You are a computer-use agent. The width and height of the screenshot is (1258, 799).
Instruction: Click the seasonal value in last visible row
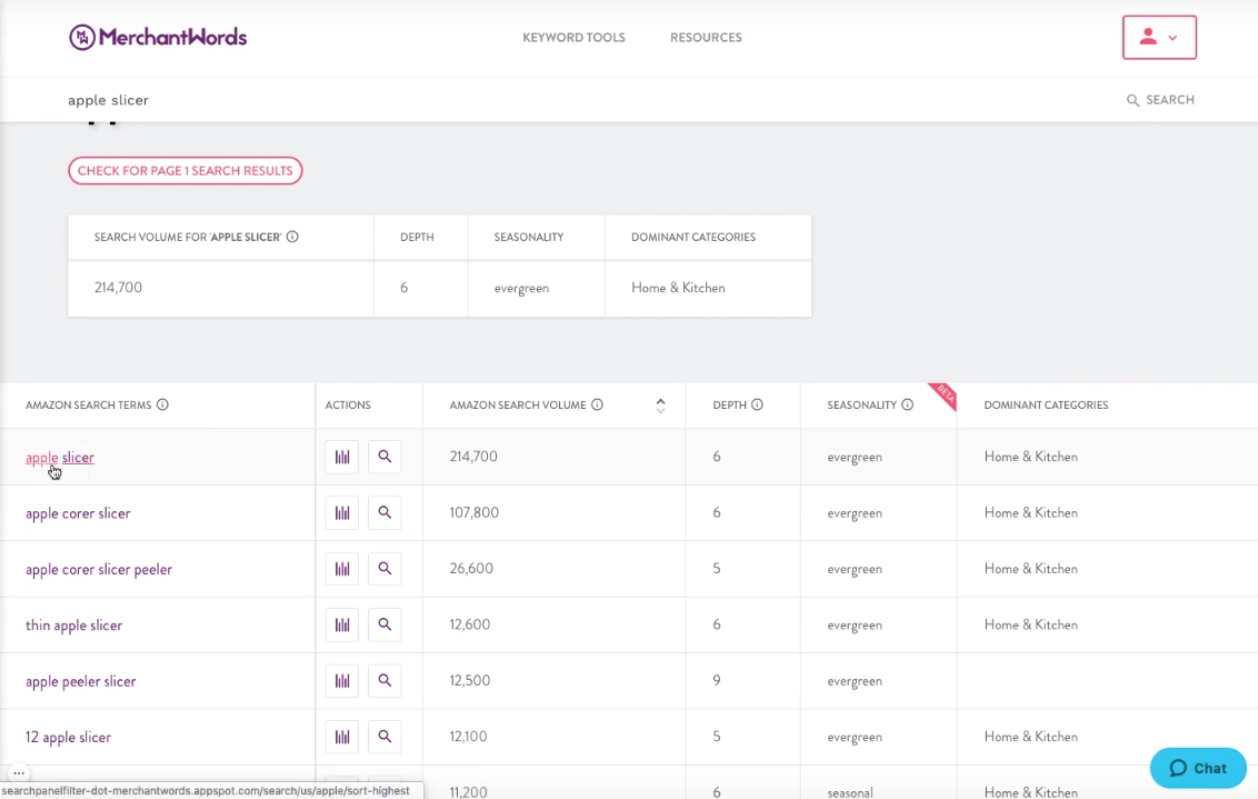coord(850,792)
